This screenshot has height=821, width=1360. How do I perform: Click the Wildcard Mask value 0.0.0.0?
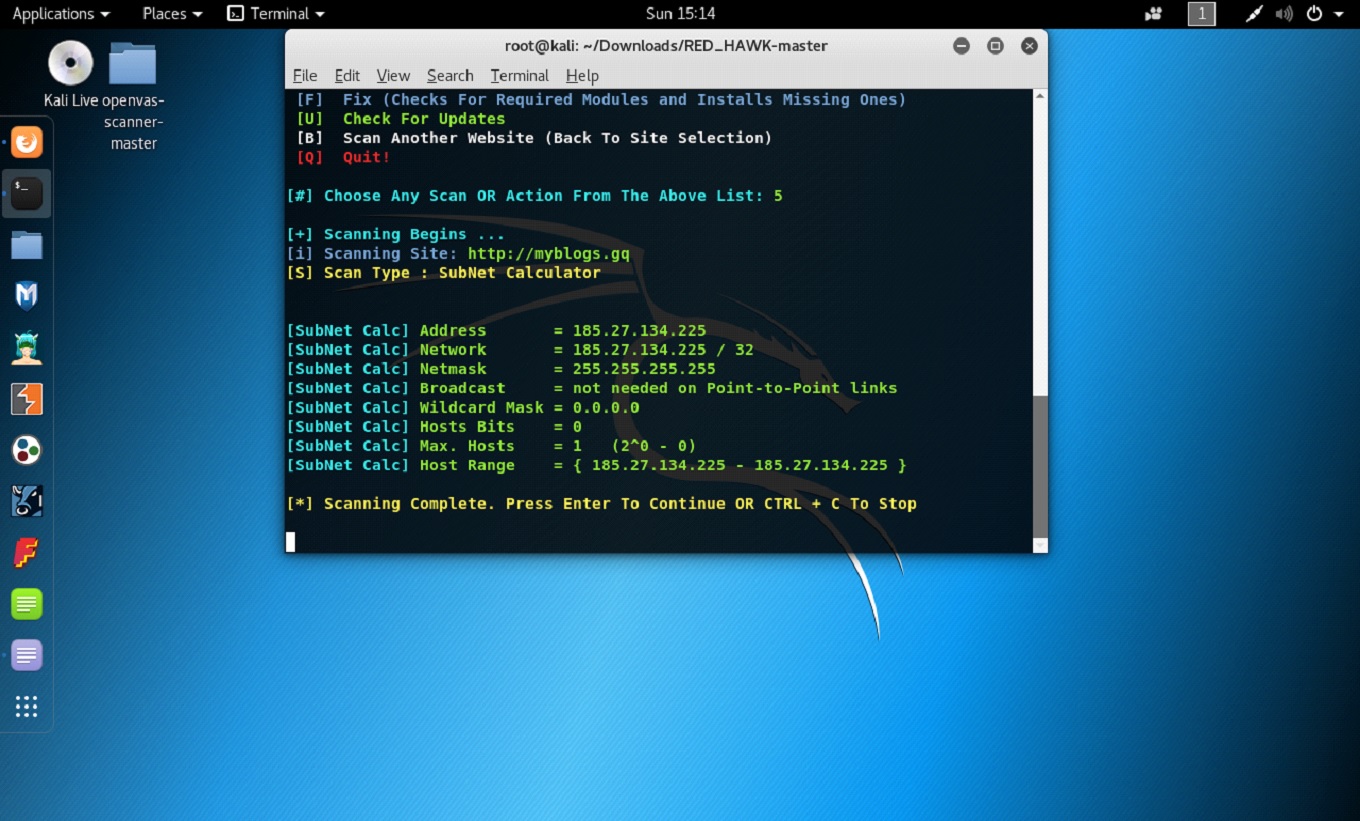606,408
